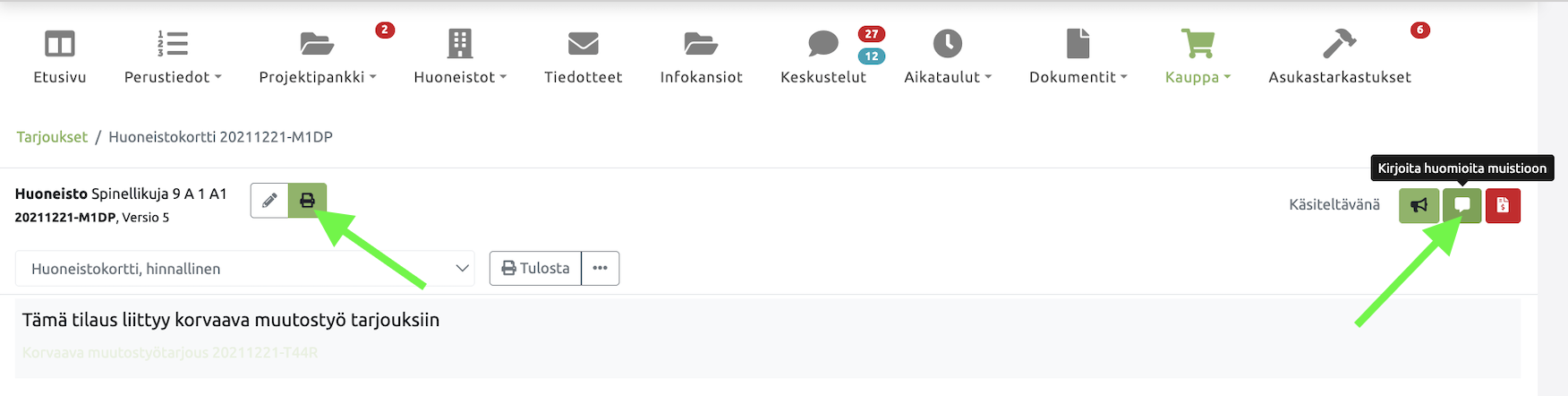
Task: Open Infokansiot folder section
Action: 701,56
